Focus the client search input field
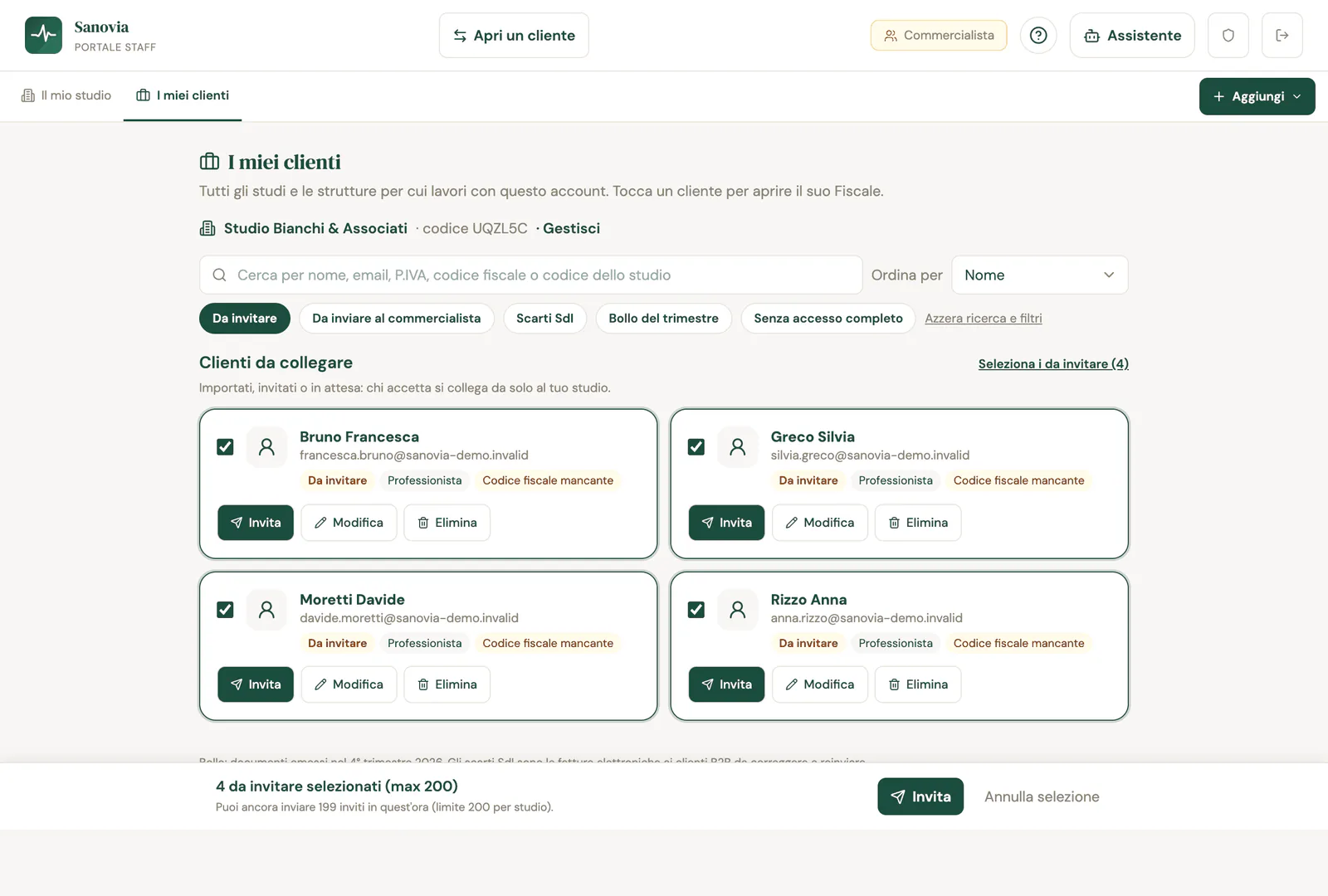 tap(530, 275)
